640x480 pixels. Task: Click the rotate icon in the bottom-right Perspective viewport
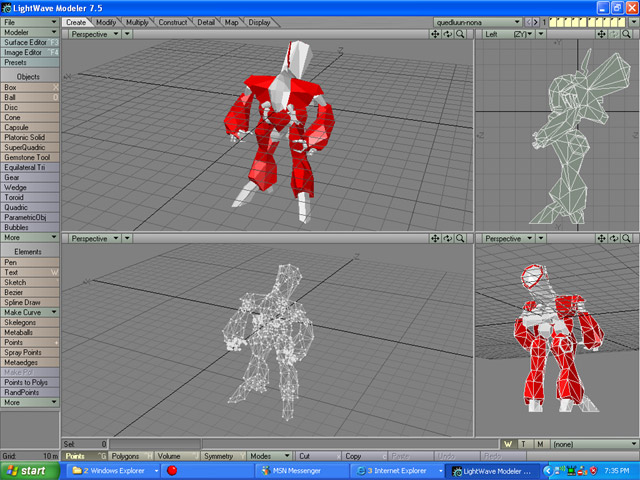point(614,238)
